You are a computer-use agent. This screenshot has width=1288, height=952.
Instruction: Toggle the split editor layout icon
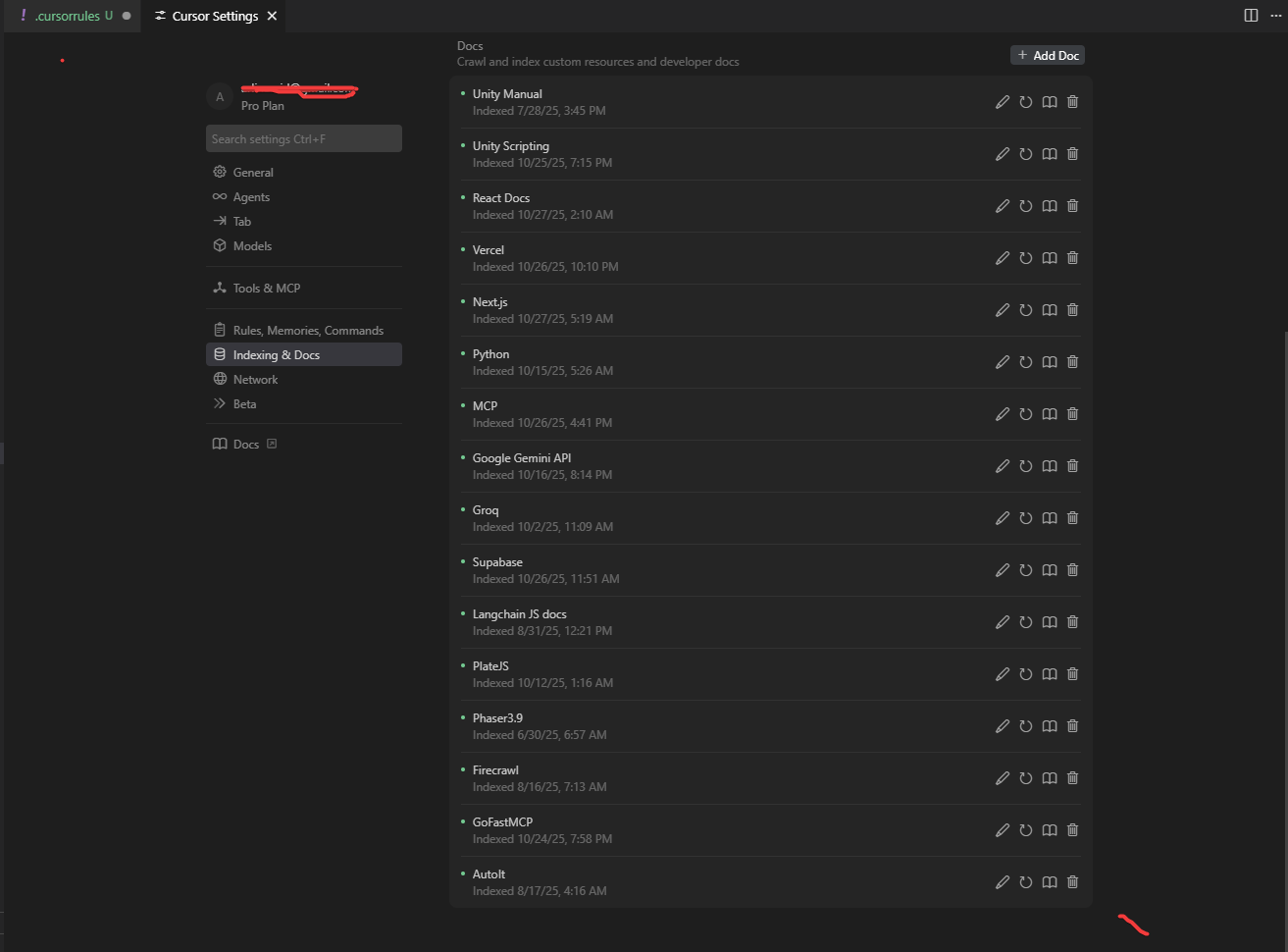point(1251,16)
